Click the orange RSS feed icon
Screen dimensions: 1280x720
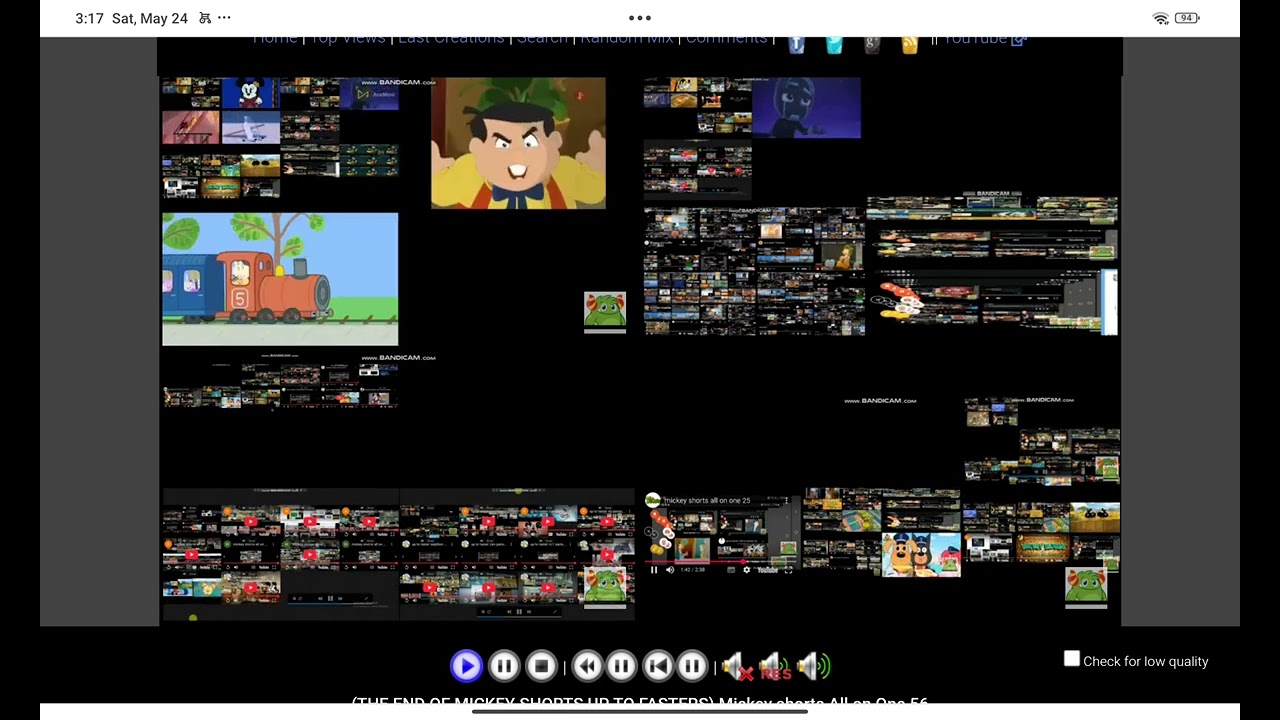pos(909,43)
